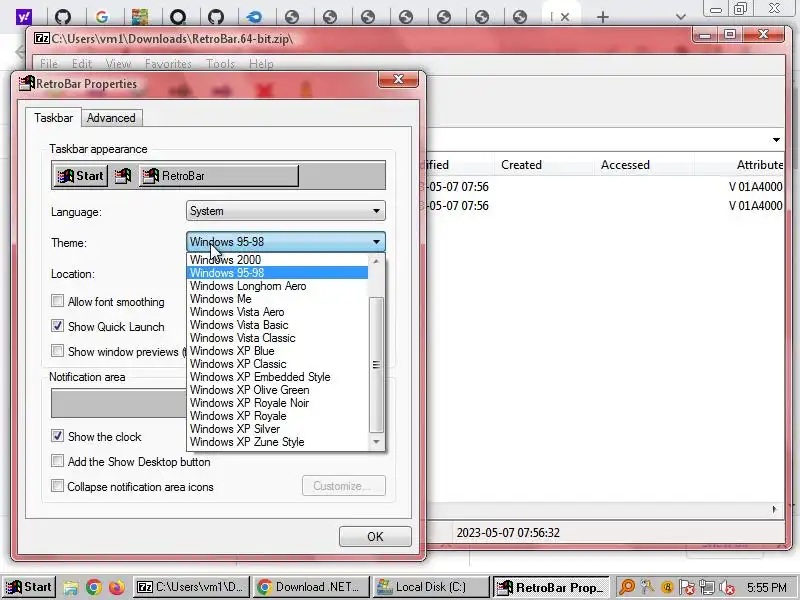Toggle Allow font smoothing checkbox
800x600 pixels.
[57, 301]
